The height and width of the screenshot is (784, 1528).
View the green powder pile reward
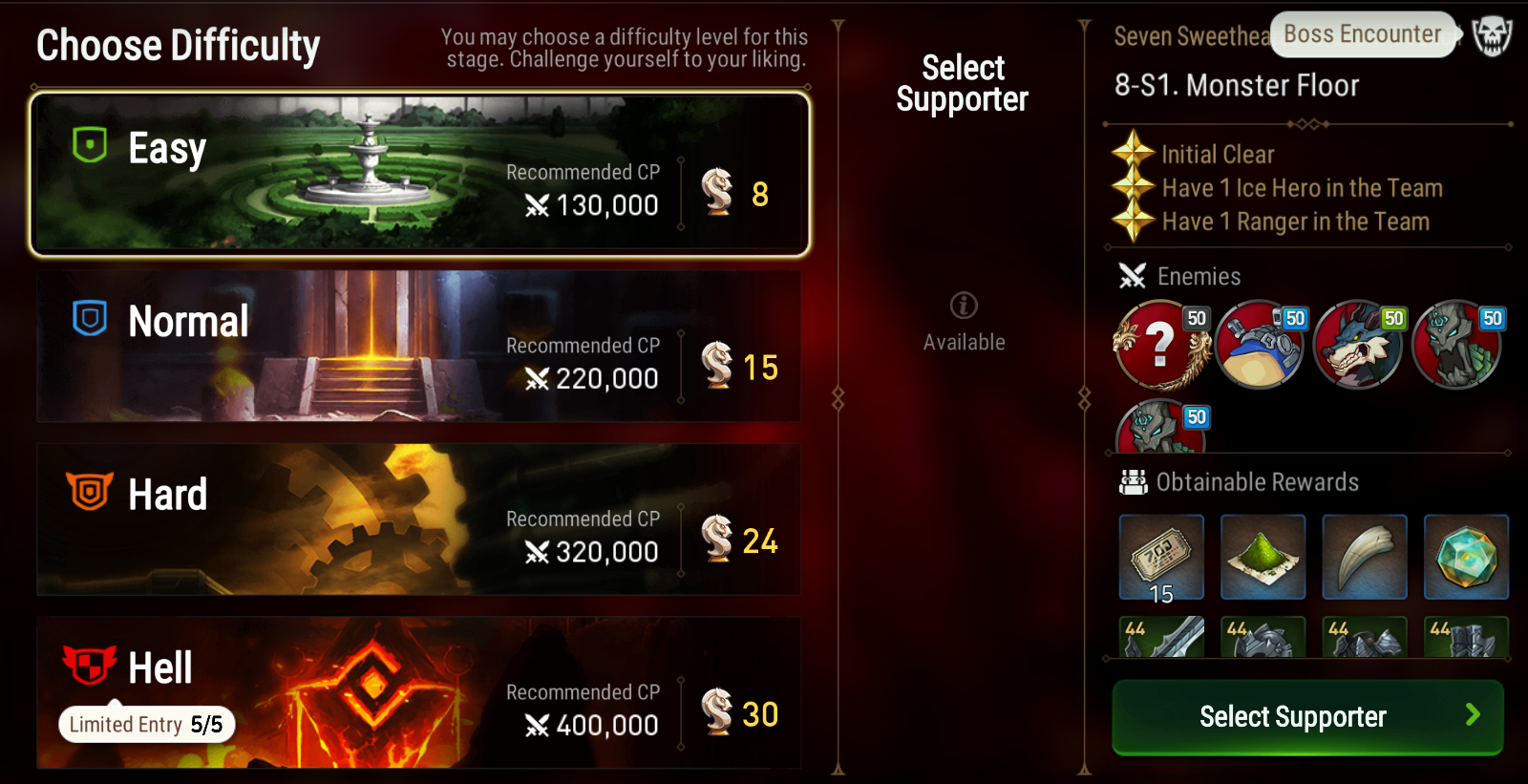tap(1263, 558)
